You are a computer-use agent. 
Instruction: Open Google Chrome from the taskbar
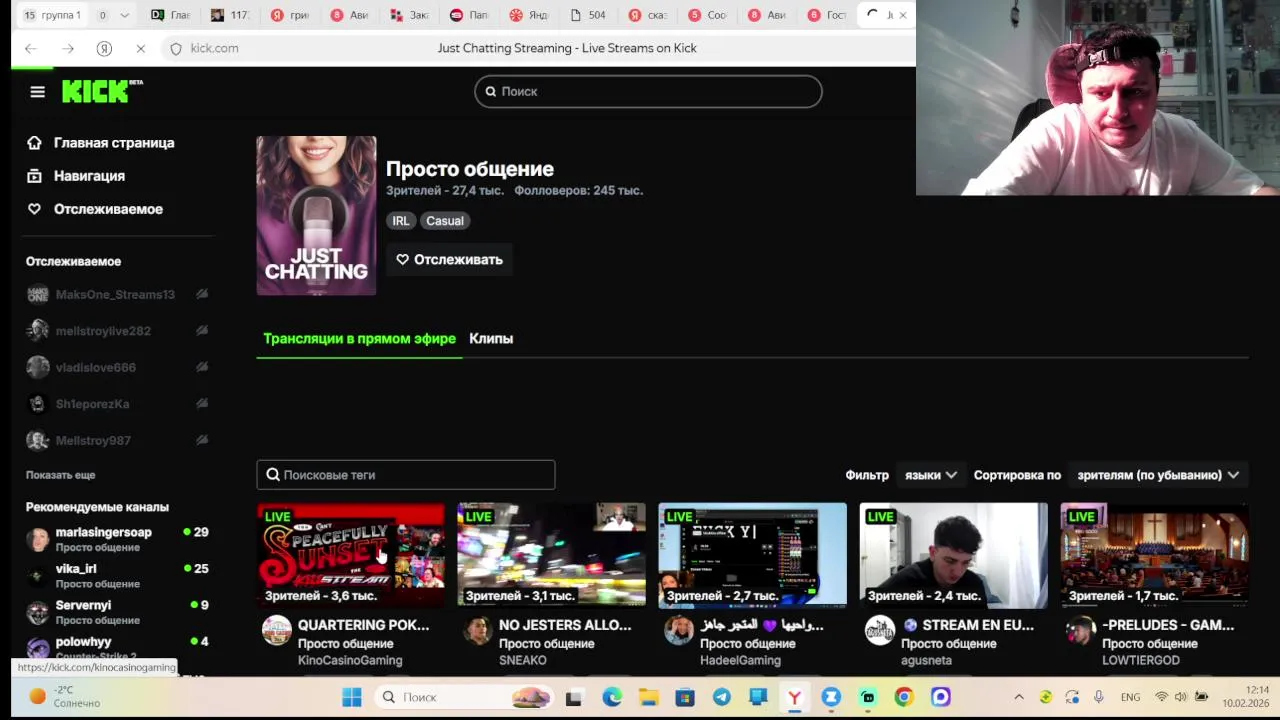click(x=904, y=697)
